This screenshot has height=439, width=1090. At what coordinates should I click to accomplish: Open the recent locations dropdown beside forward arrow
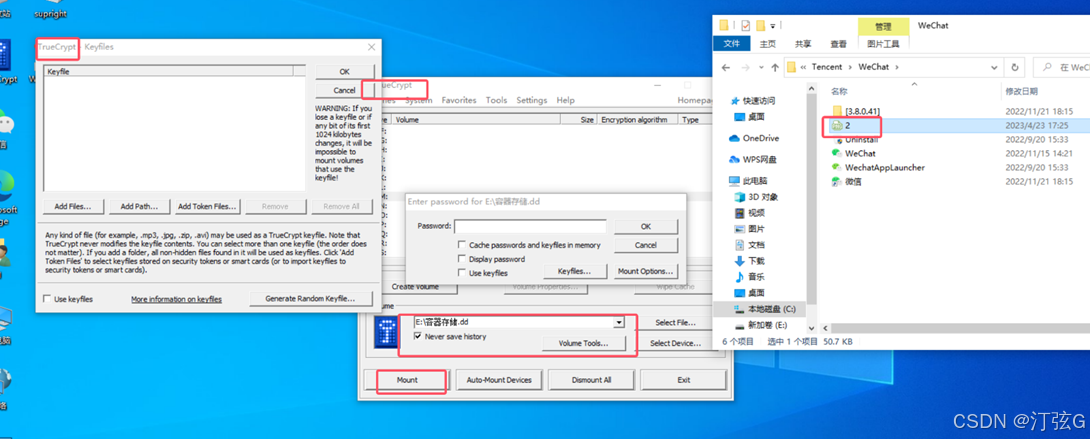point(760,67)
